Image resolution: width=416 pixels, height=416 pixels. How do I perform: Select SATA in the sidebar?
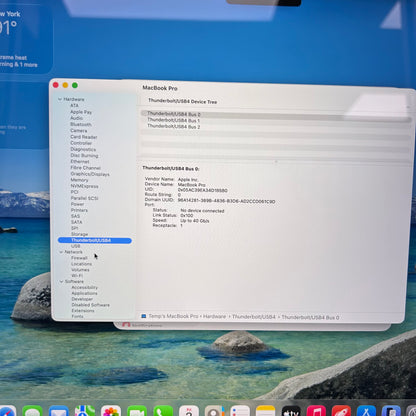[76, 222]
